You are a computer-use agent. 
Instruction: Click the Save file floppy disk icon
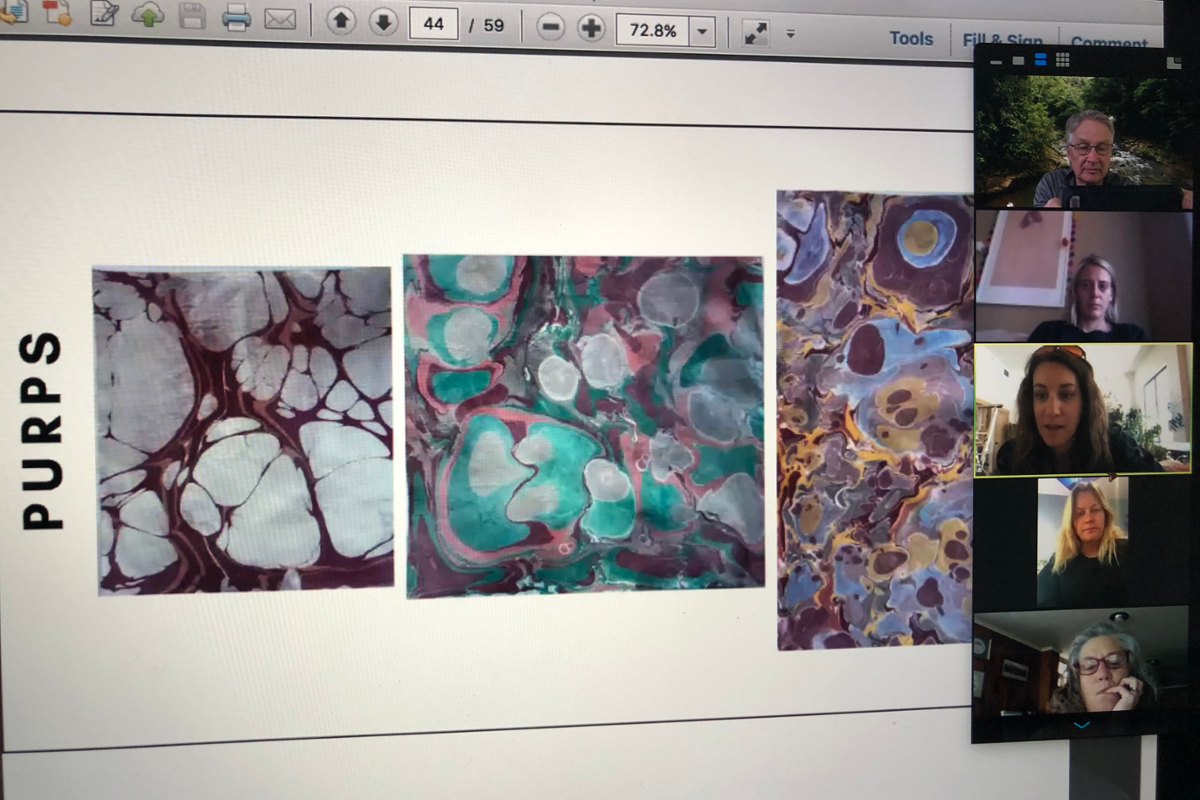(192, 16)
